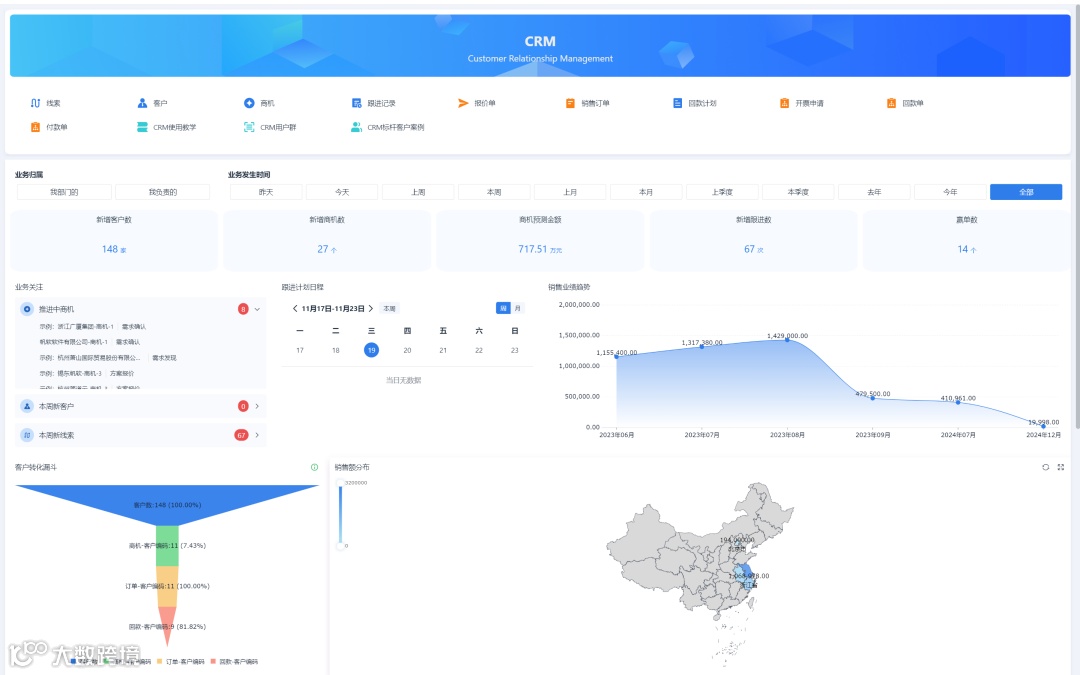Filter time by 今年
The height and width of the screenshot is (675, 1080).
[950, 192]
